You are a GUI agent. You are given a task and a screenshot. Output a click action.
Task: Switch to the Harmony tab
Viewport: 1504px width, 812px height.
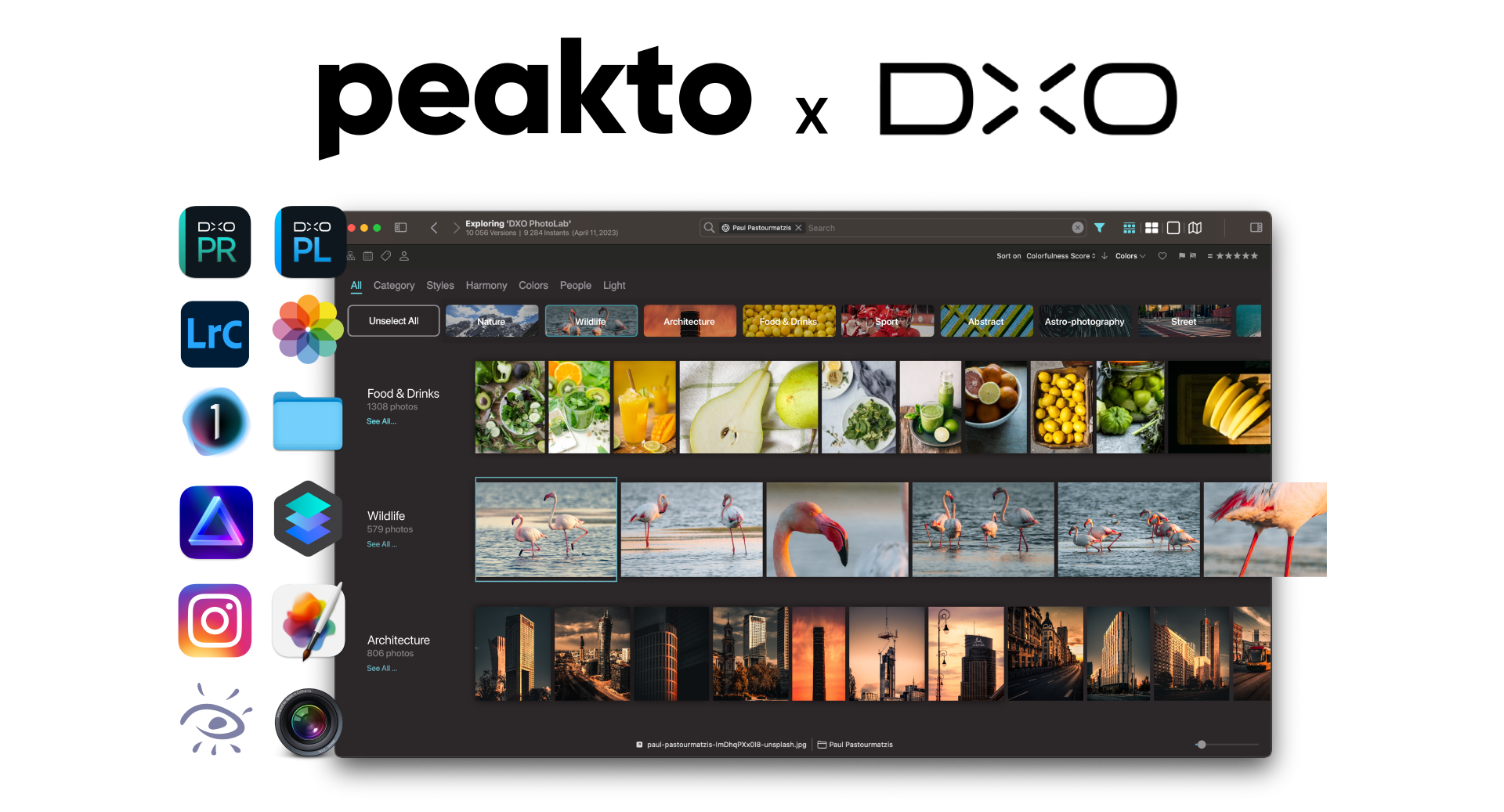(x=486, y=286)
